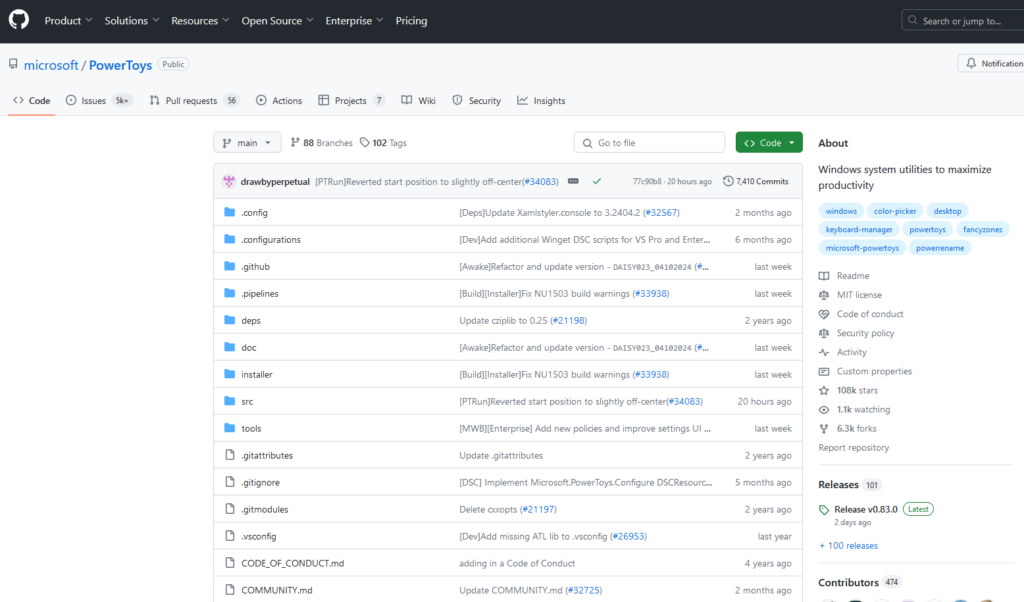Open the PowerToys repository link
1024x602 pixels.
(120, 65)
